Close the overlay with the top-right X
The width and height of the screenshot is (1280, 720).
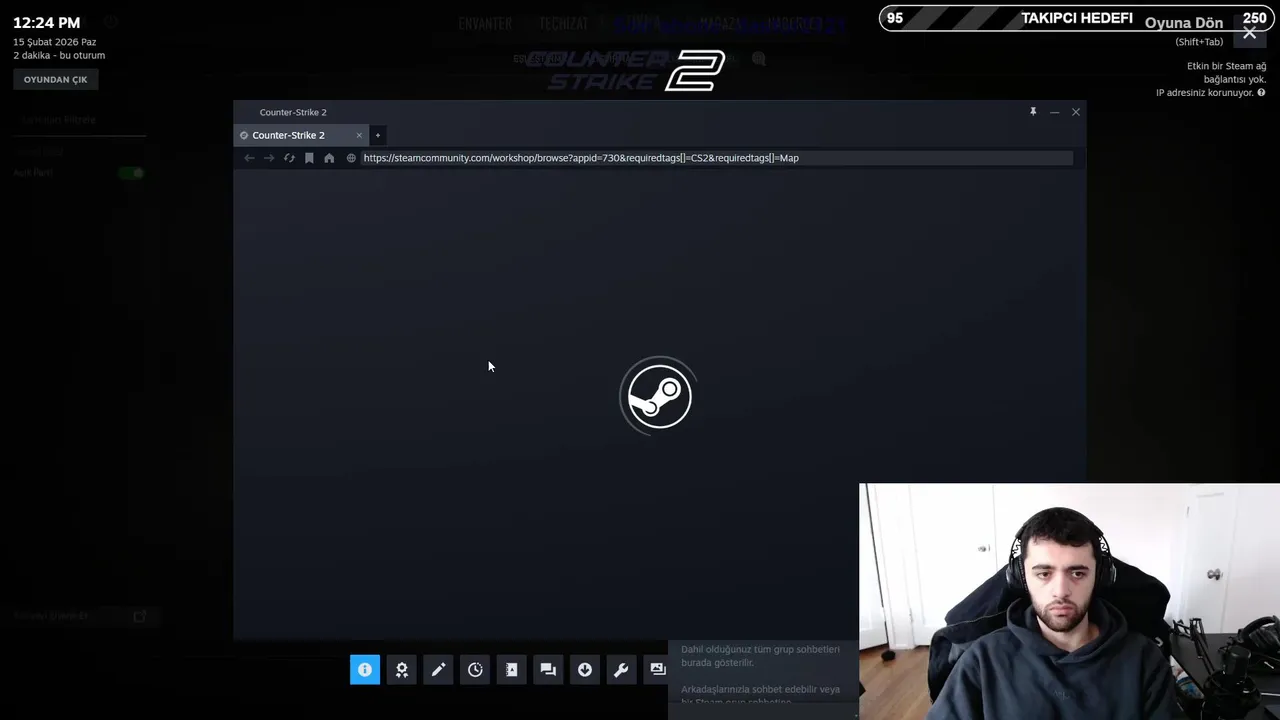click(x=1250, y=33)
